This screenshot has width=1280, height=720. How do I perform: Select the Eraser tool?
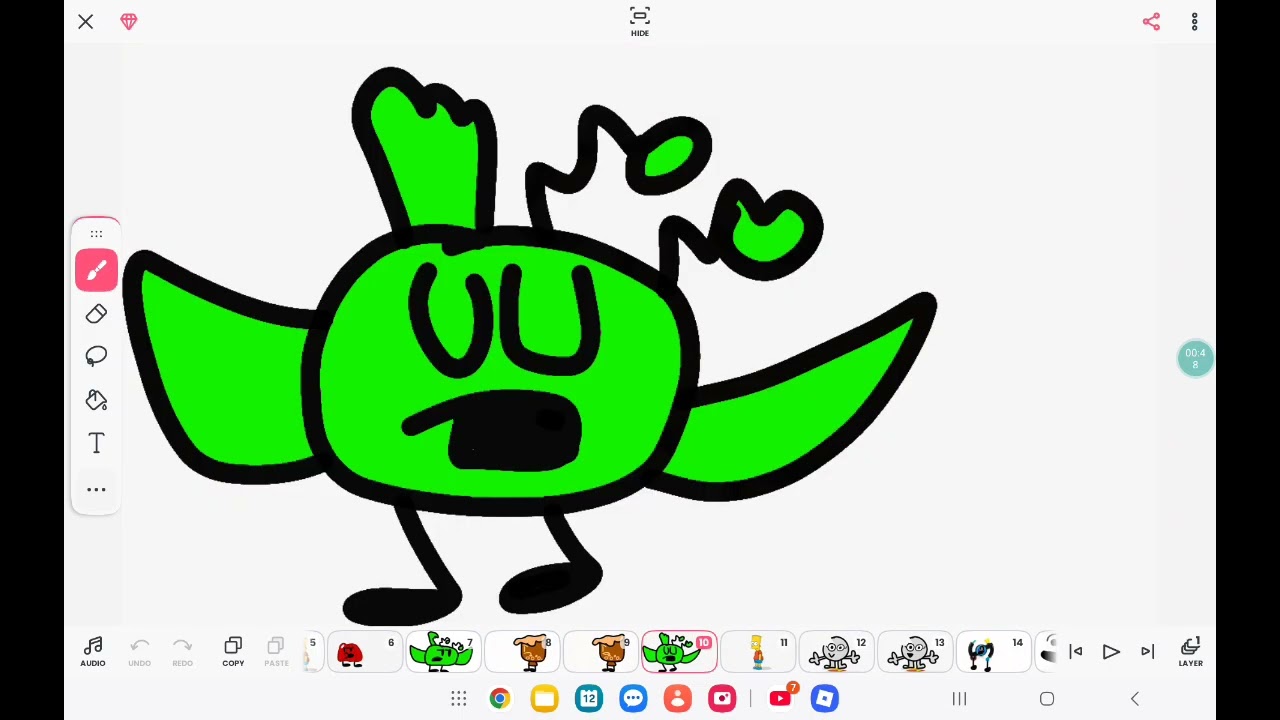[x=96, y=314]
